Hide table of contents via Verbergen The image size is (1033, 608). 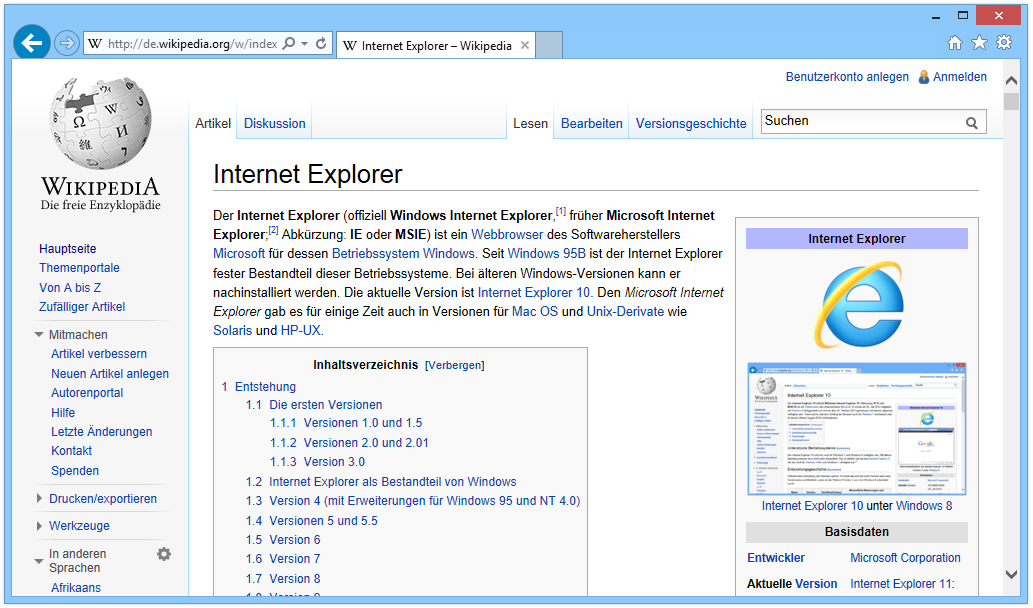(455, 366)
